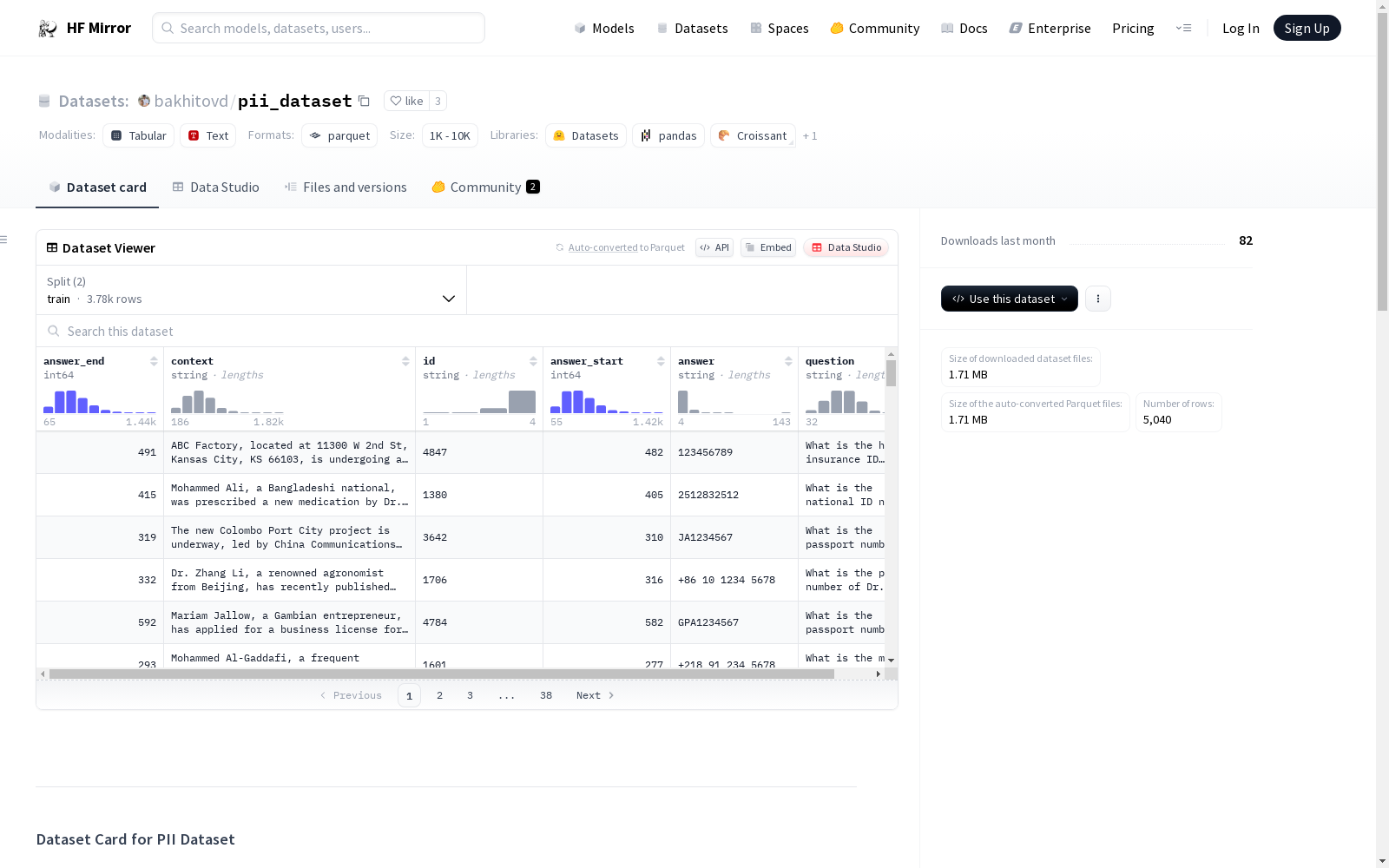This screenshot has height=868, width=1389.
Task: Click the vertical scrollbar thumb of the data table
Action: pyautogui.click(x=891, y=373)
